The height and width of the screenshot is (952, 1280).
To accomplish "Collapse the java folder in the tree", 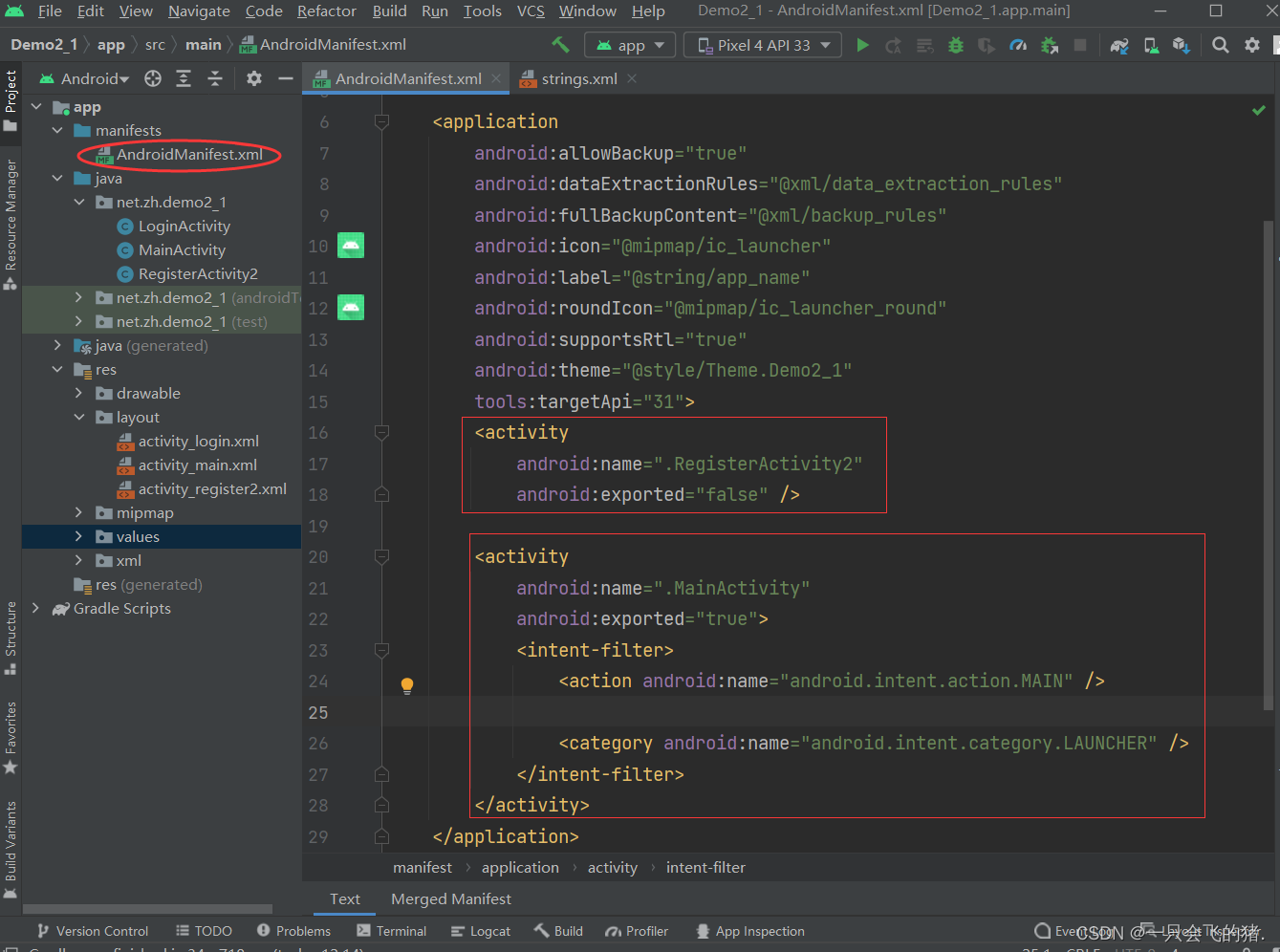I will click(57, 178).
